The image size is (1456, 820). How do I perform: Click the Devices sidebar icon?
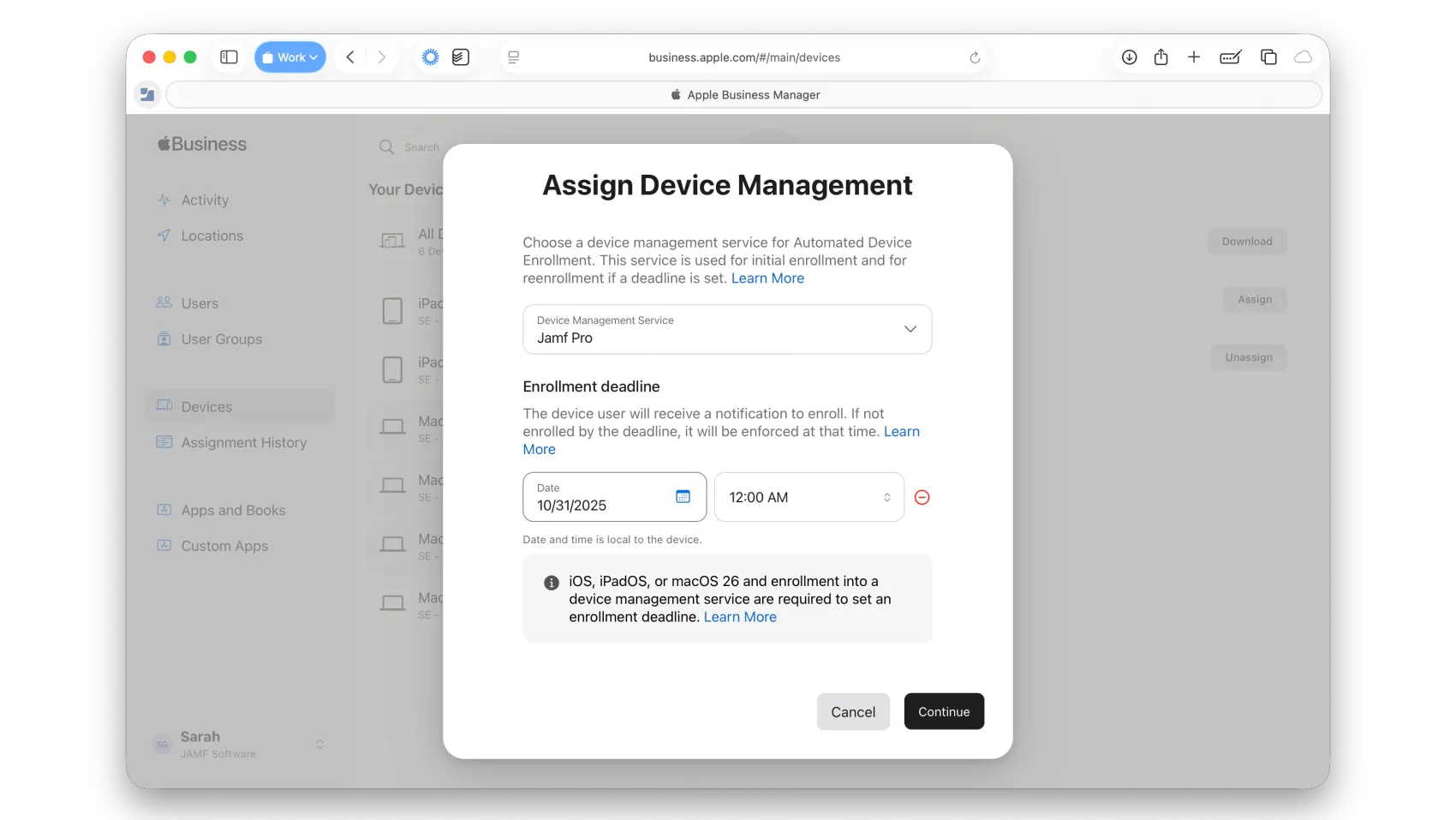164,406
